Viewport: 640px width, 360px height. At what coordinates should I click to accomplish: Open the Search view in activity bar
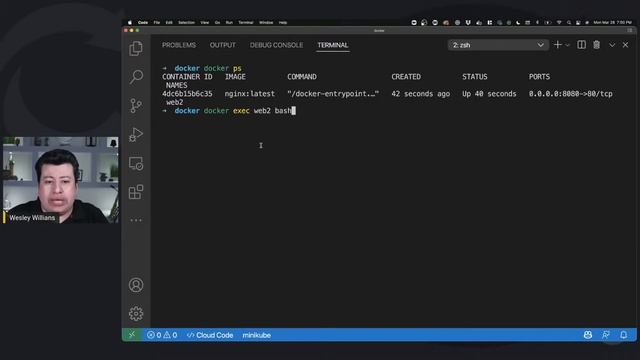coord(136,77)
